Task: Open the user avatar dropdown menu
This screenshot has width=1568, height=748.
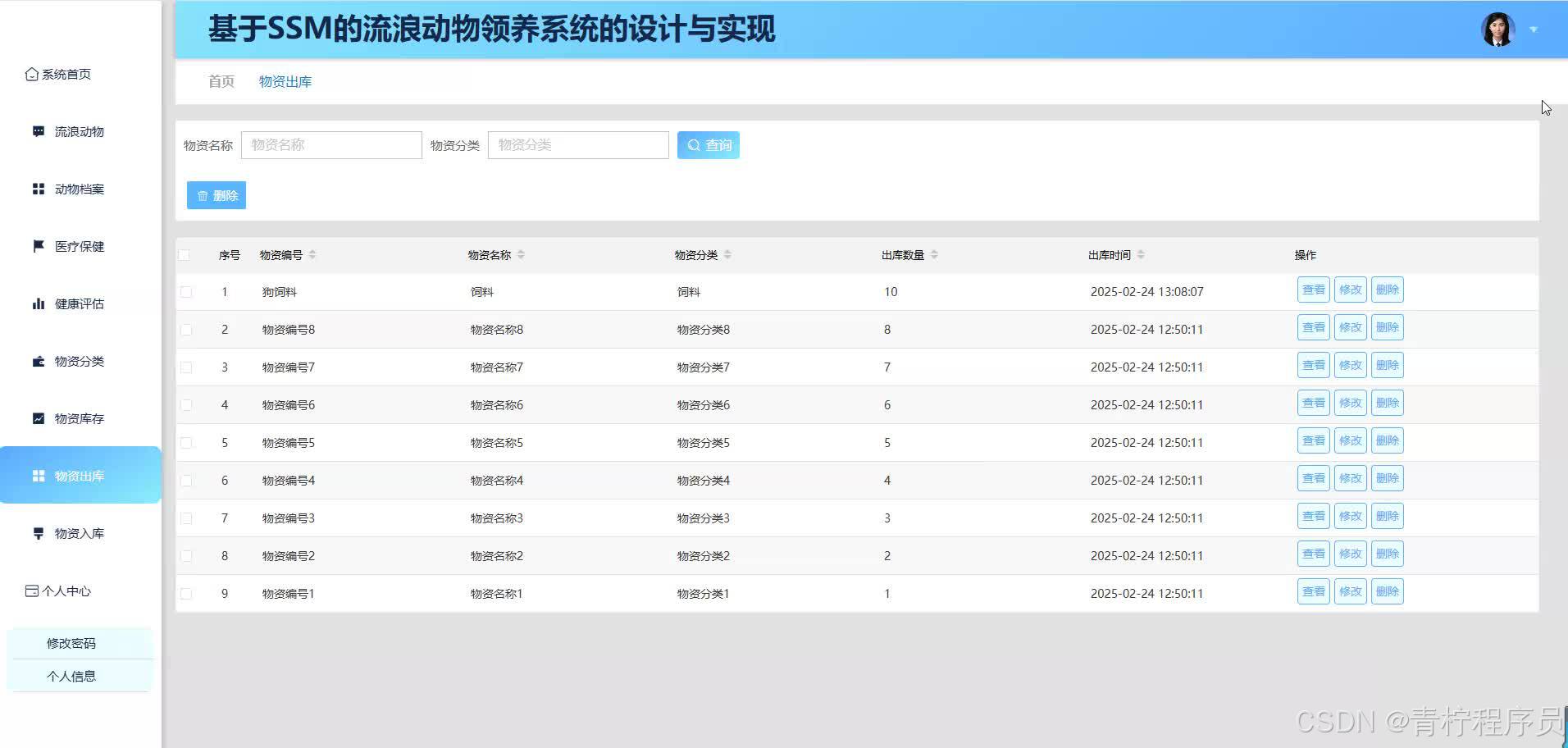Action: point(1497,29)
